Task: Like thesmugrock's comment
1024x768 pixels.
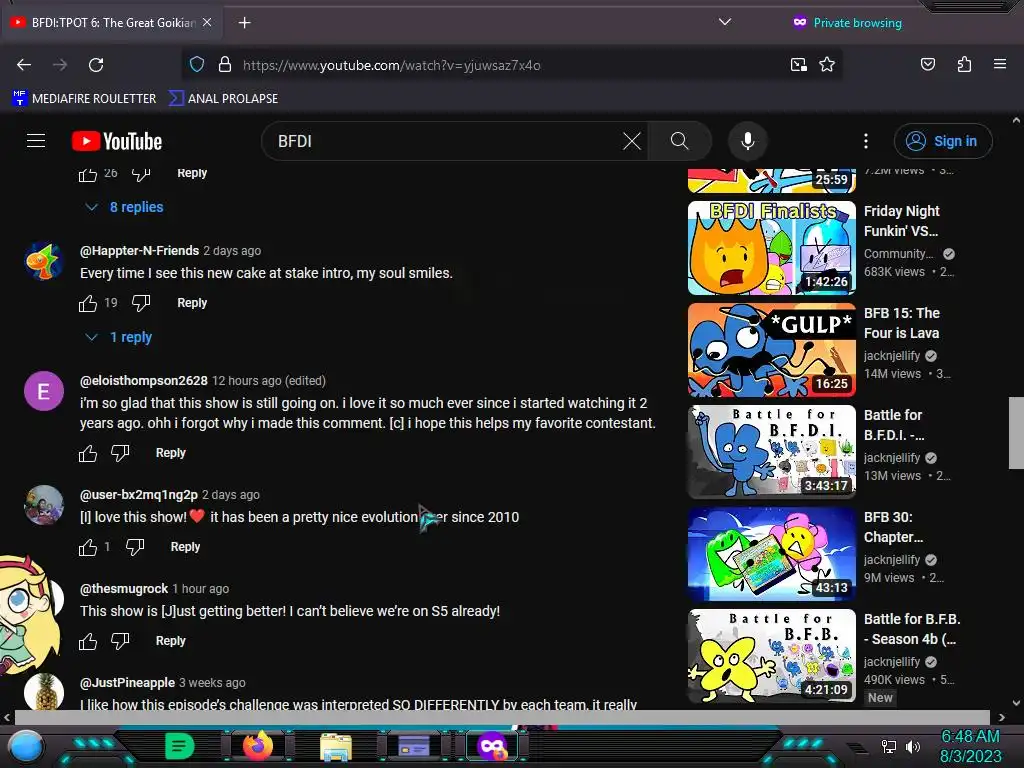Action: (88, 641)
